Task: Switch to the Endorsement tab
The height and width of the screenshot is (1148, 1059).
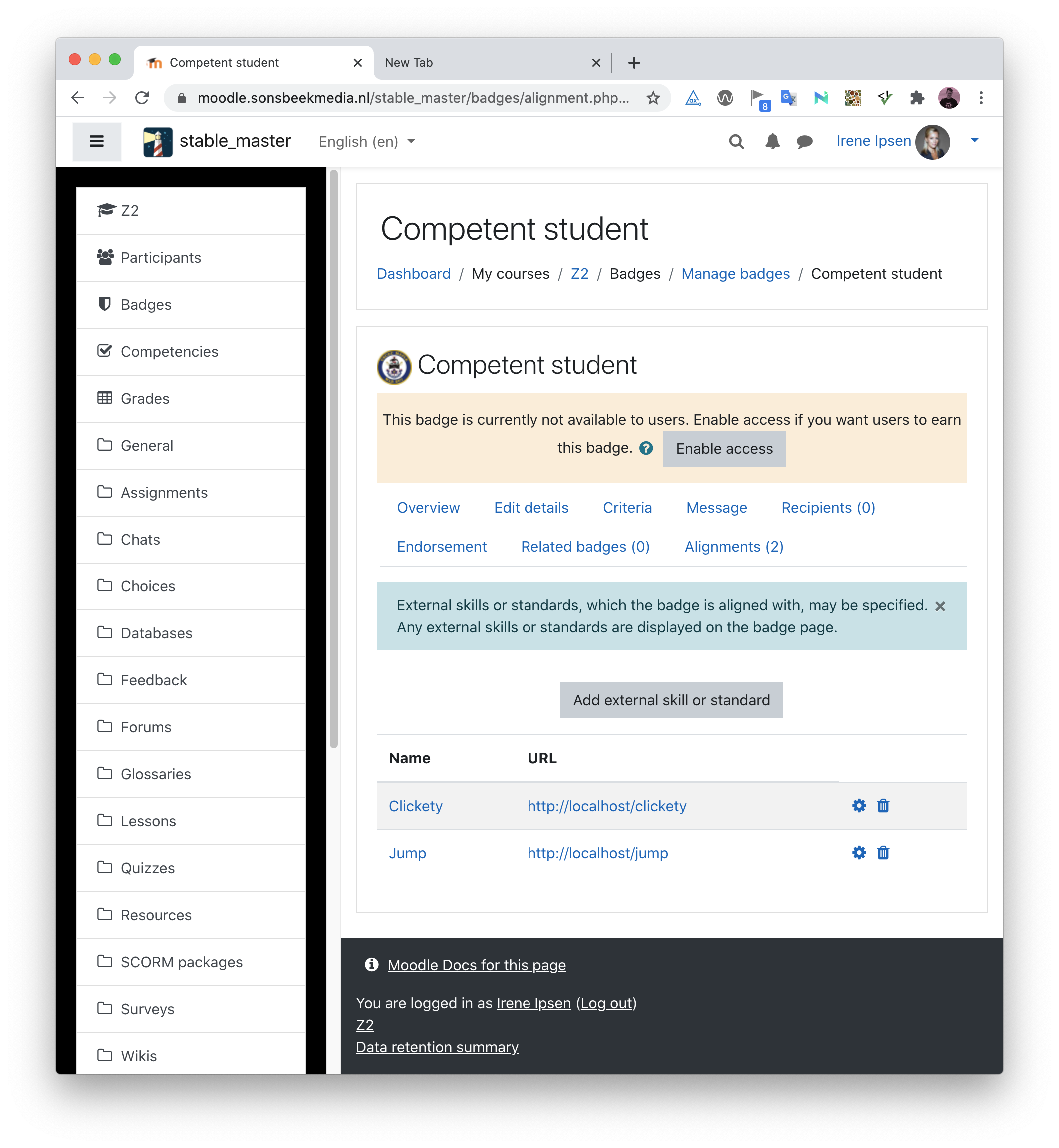Action: point(441,546)
